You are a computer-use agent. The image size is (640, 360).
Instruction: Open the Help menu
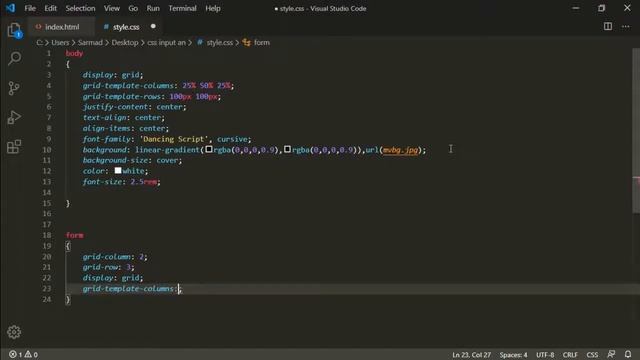(x=213, y=8)
